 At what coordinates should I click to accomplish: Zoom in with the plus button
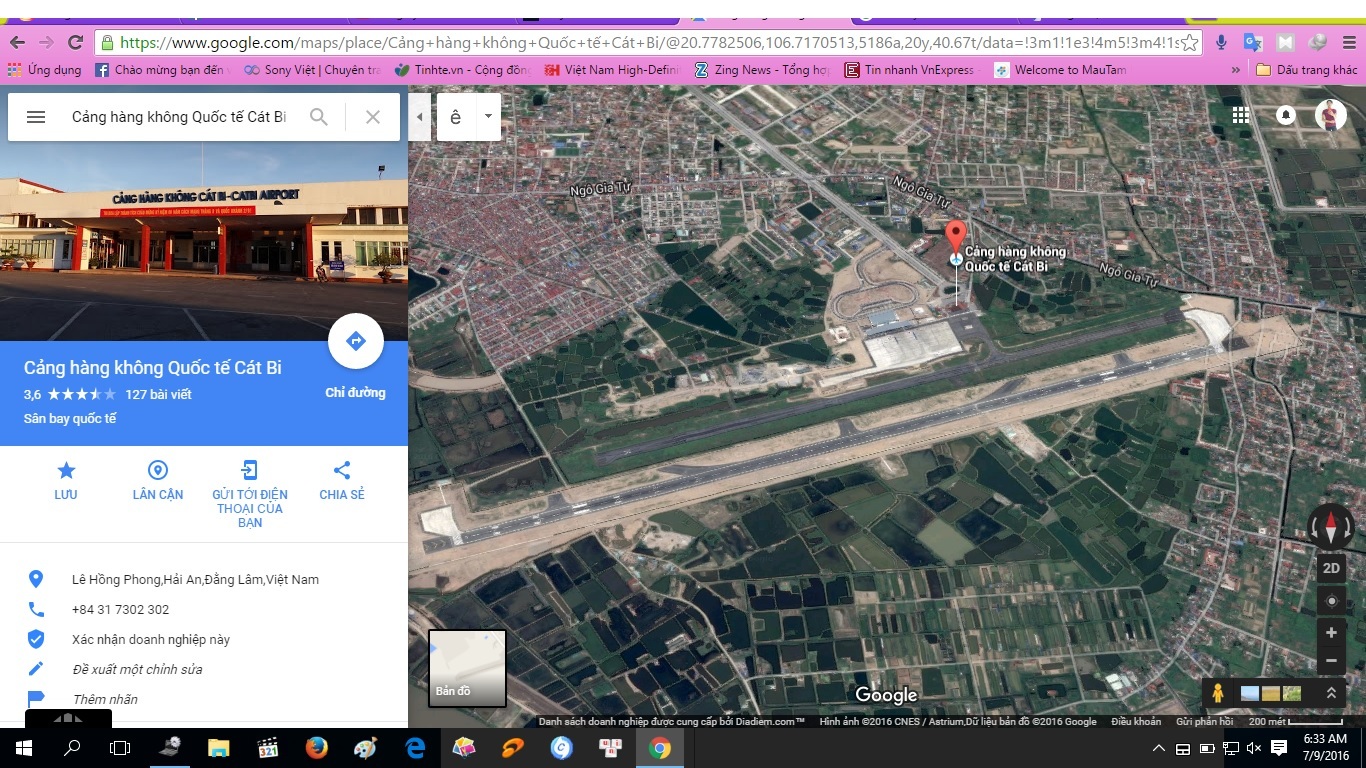1331,633
